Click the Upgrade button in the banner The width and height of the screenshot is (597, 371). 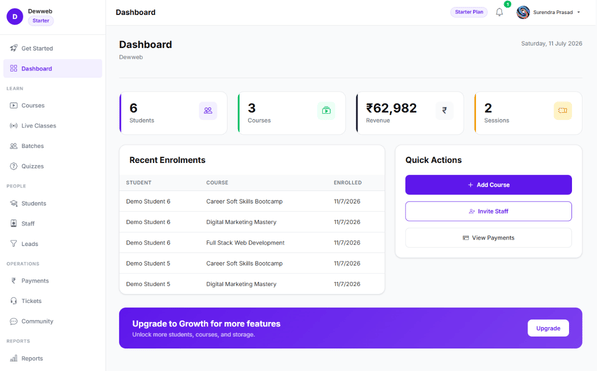548,328
